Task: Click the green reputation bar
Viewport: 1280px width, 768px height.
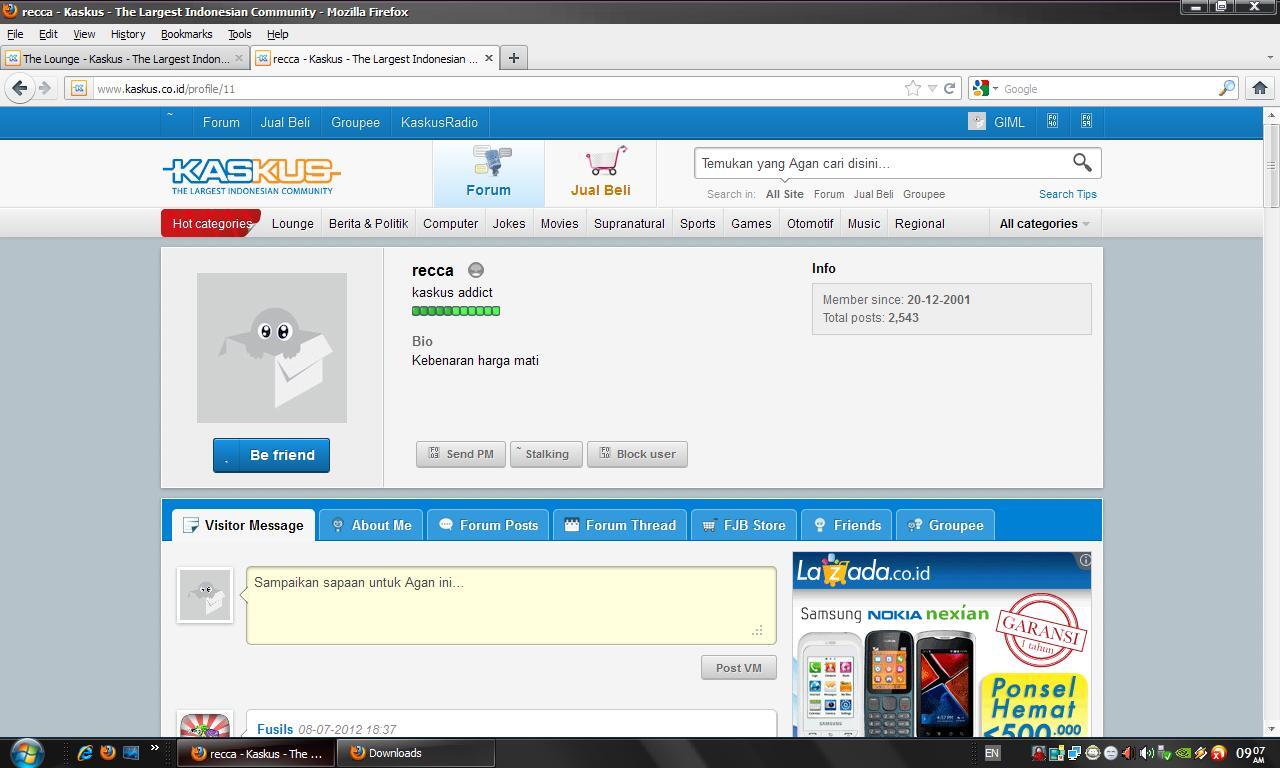Action: 456,311
